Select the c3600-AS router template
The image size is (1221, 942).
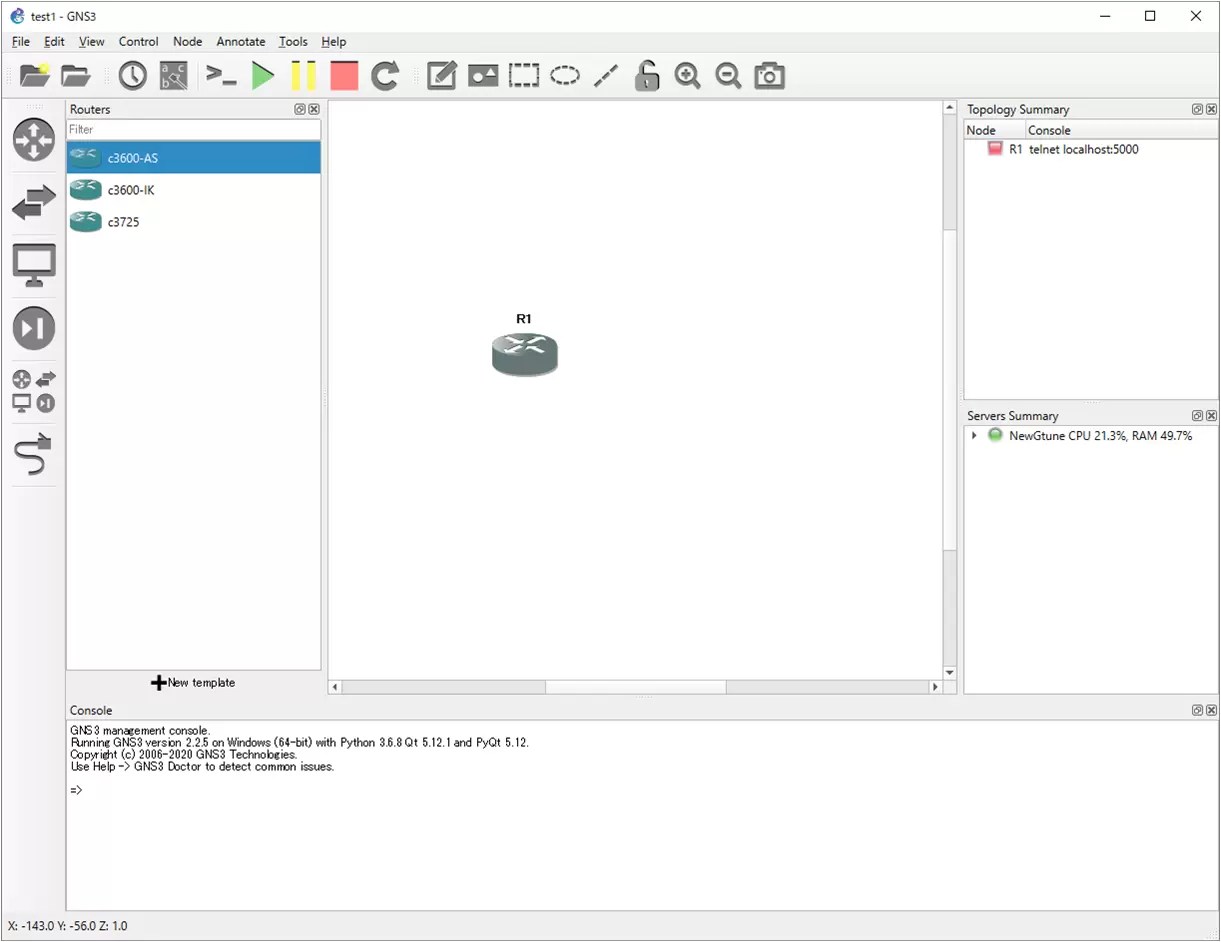(x=194, y=157)
